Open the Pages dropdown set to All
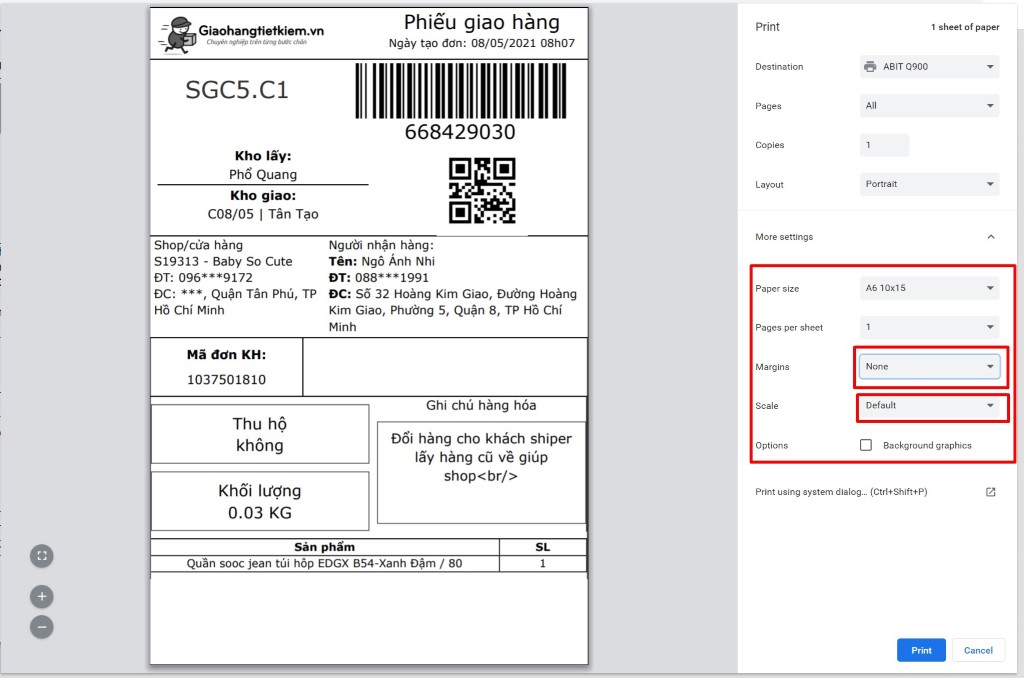1024x678 pixels. click(929, 106)
